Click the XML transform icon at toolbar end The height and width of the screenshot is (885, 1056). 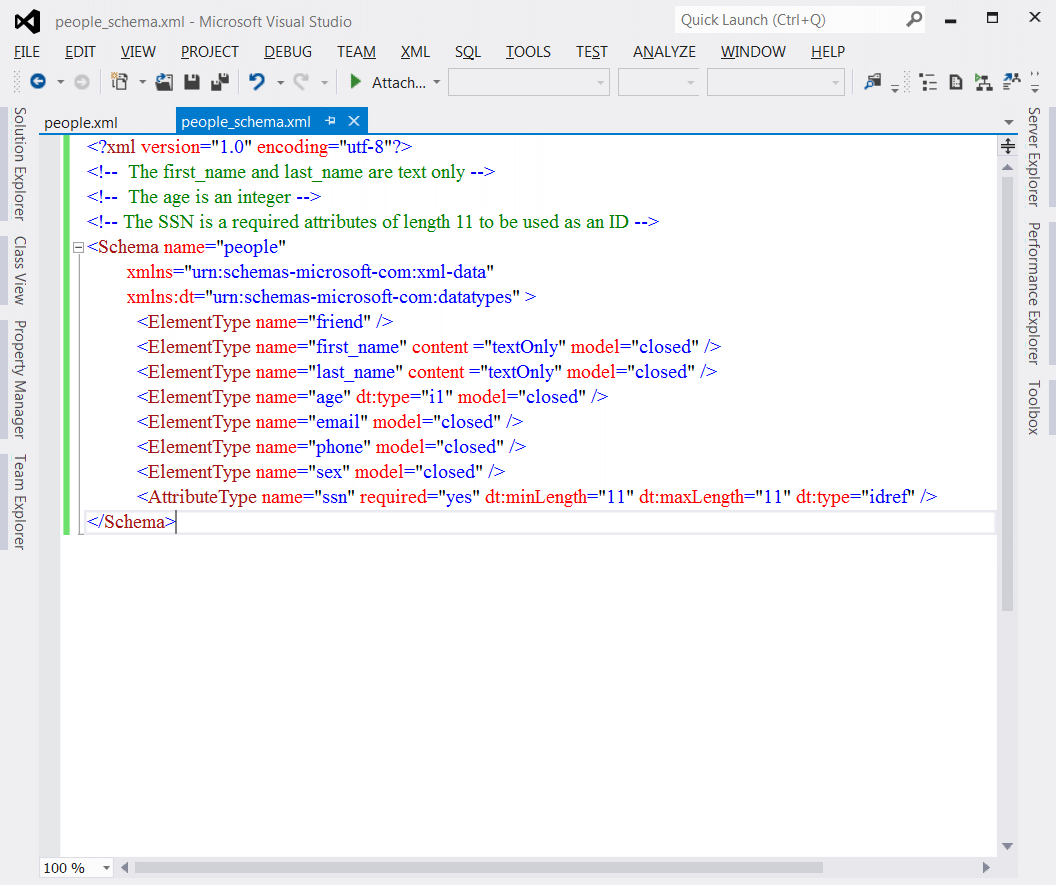click(x=1012, y=81)
